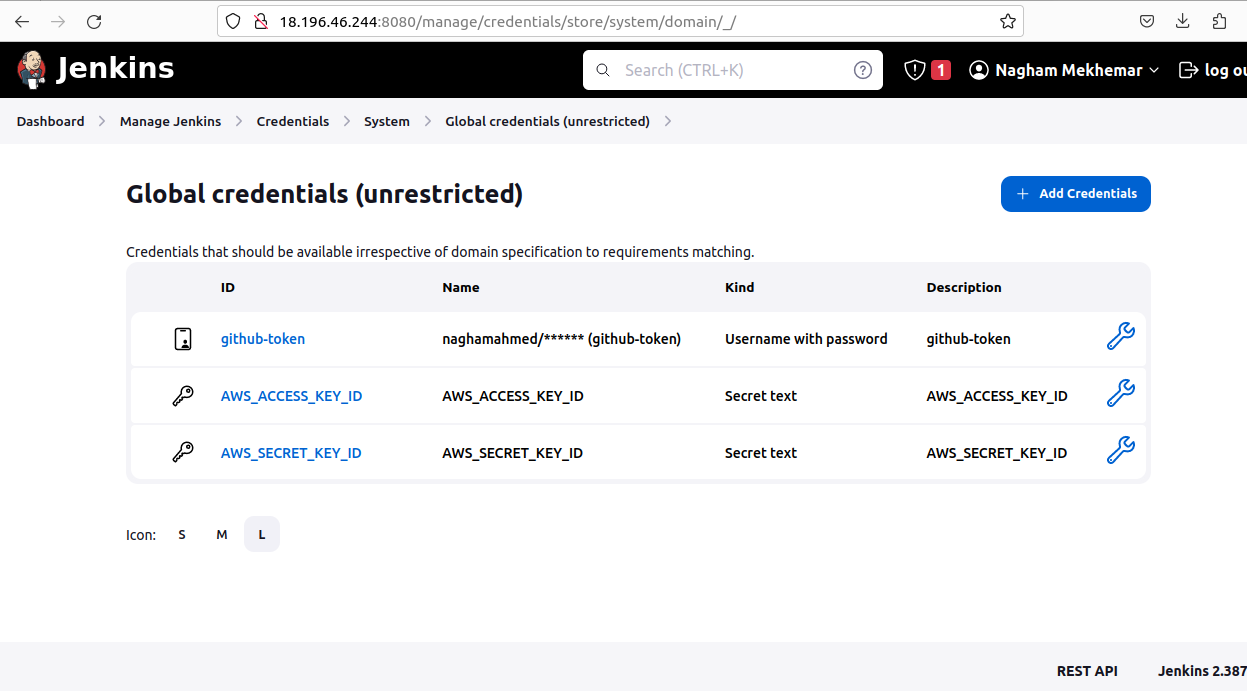Image resolution: width=1247 pixels, height=691 pixels.
Task: Click the key icon beside AWS_SECRET_KEY_ID
Action: pos(183,453)
